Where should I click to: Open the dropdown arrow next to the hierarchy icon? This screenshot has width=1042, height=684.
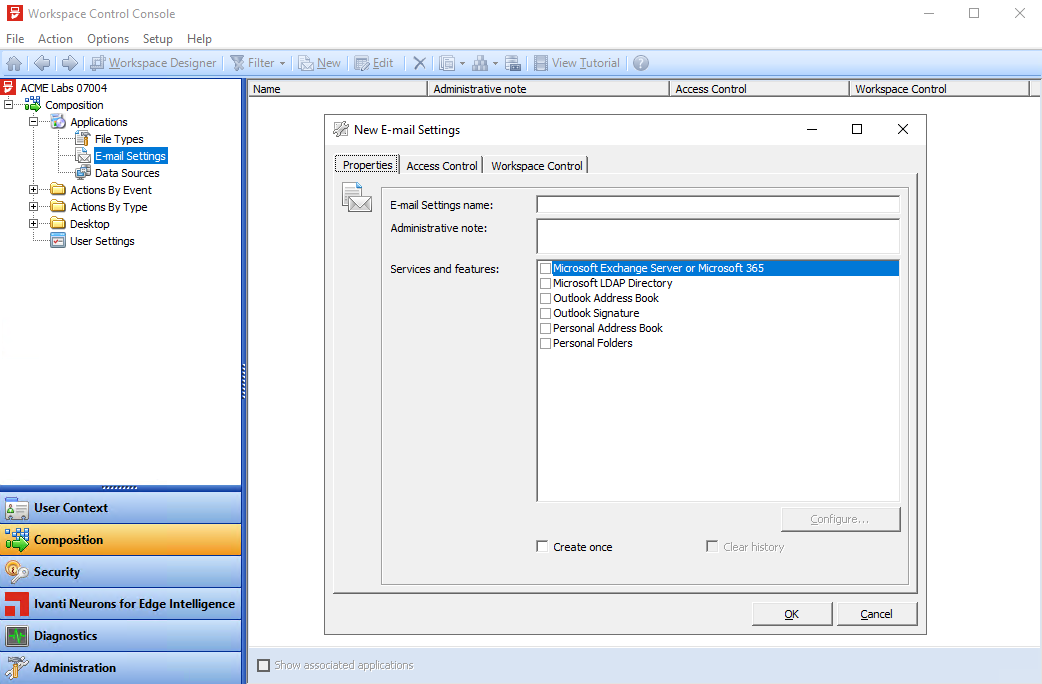[x=495, y=63]
